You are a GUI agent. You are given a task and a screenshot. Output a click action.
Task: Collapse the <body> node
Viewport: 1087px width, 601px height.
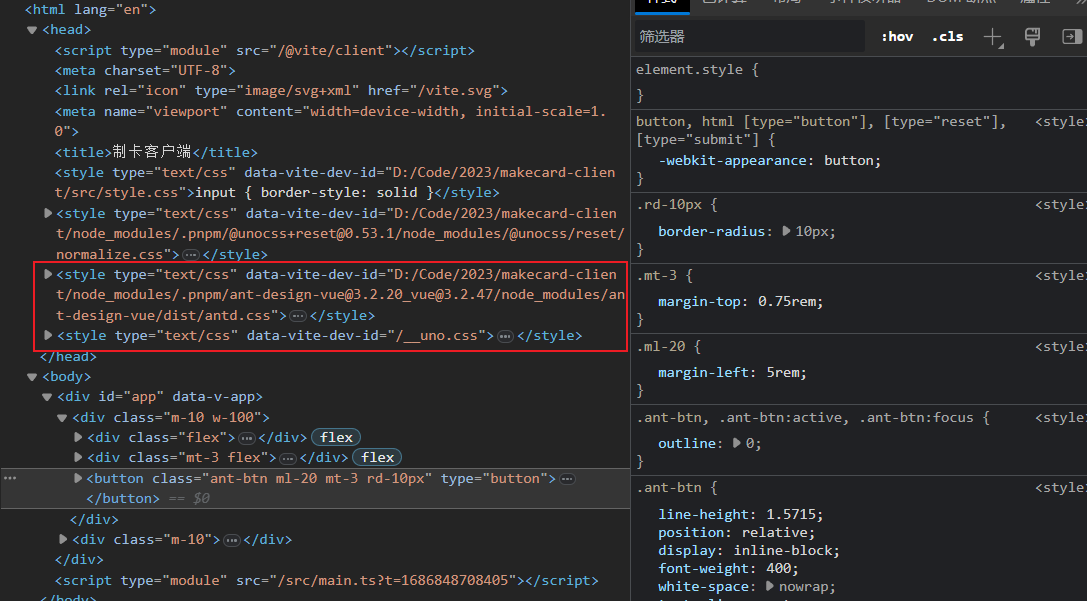pyautogui.click(x=32, y=377)
